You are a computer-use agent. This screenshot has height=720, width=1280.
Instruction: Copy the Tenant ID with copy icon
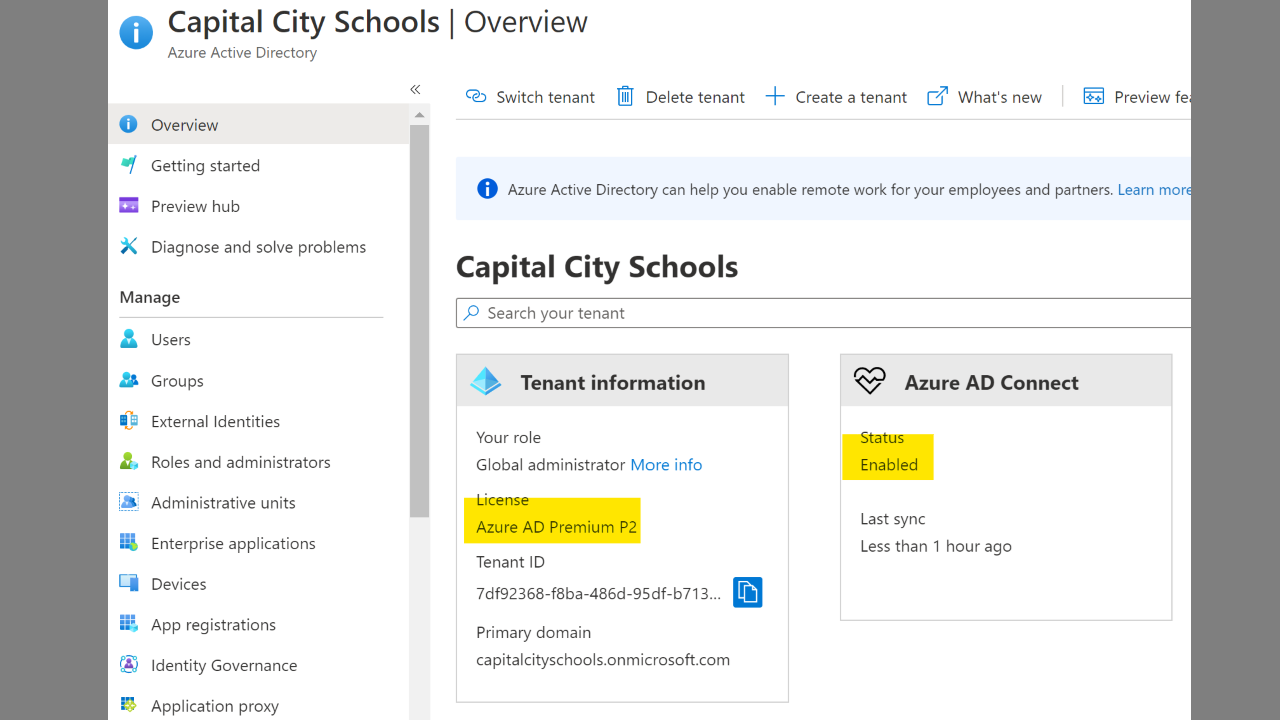[x=748, y=592]
